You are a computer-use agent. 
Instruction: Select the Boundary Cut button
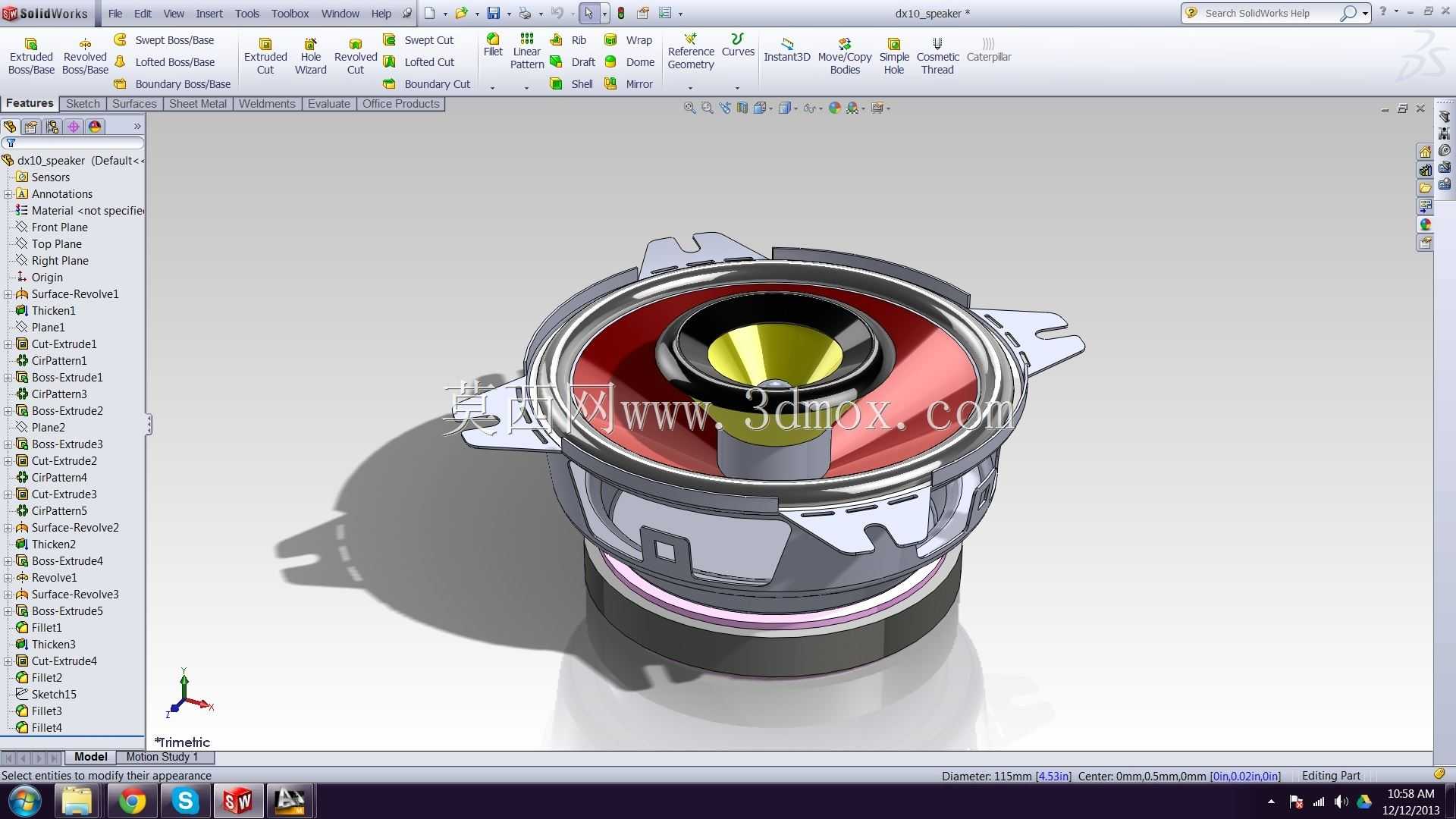tap(427, 84)
